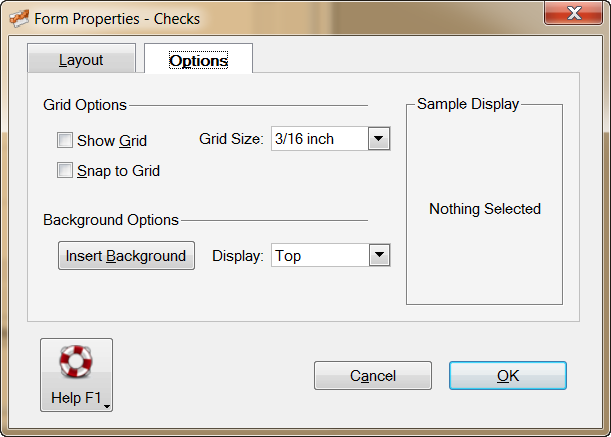Image resolution: width=611 pixels, height=437 pixels.
Task: Toggle the Snap to Grid checkbox
Action: 65,170
